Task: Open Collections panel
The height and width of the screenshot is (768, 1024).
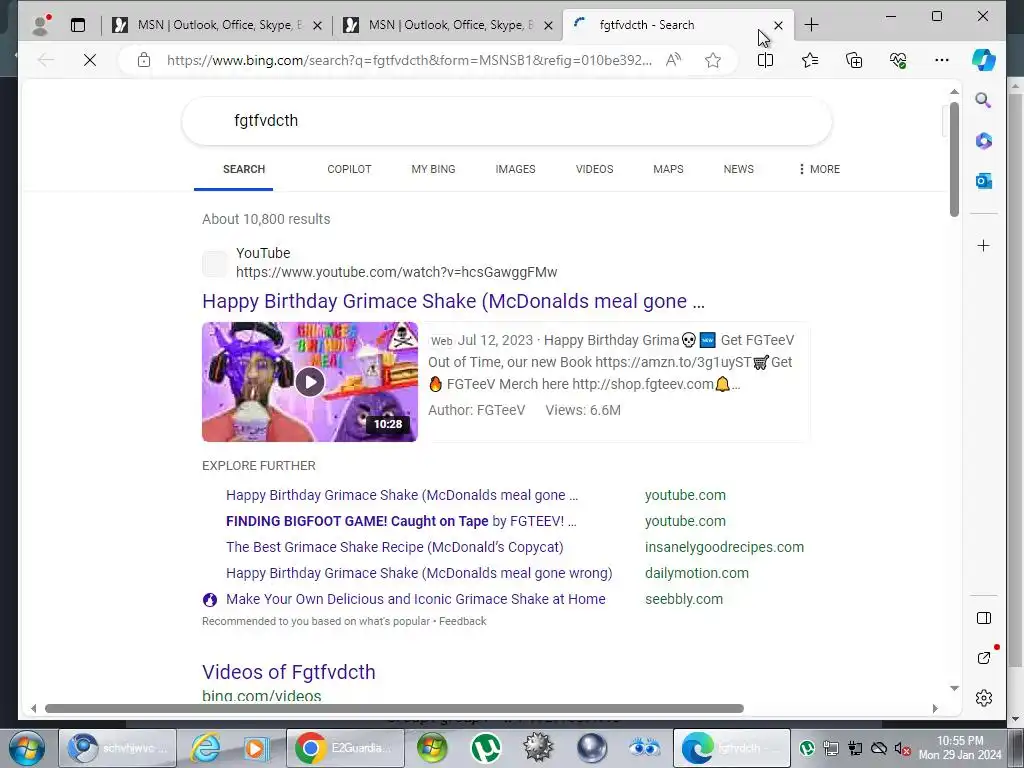Action: click(x=854, y=60)
